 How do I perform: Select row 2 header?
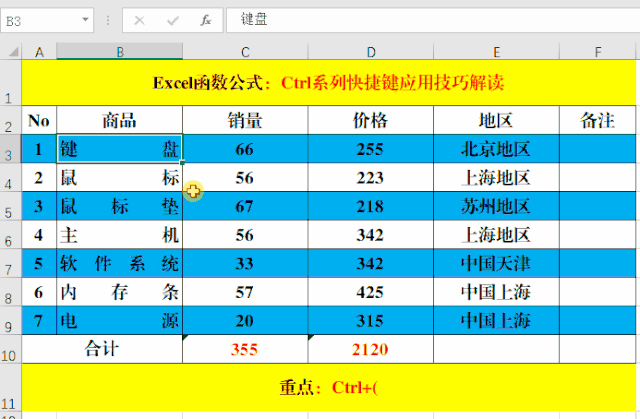[11, 120]
